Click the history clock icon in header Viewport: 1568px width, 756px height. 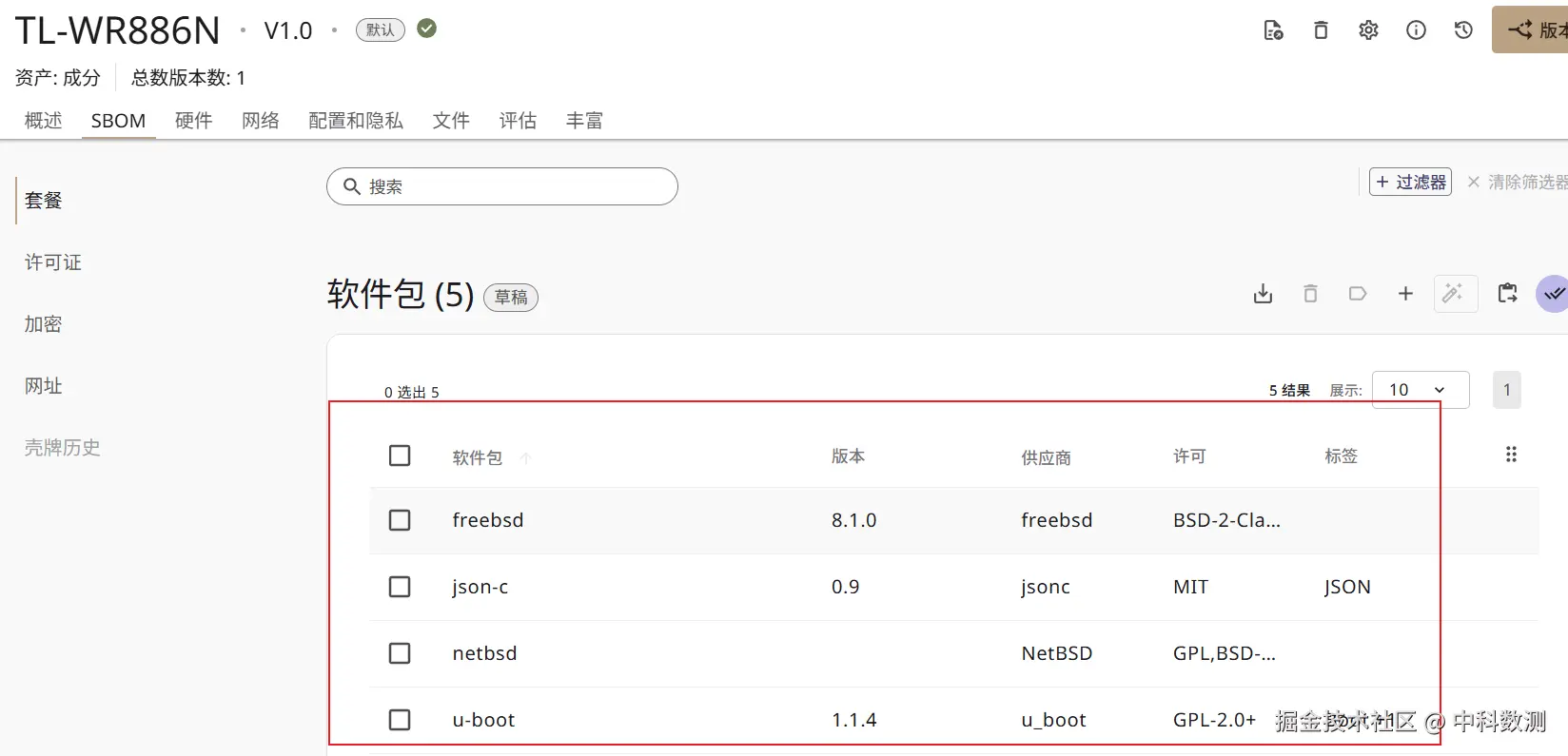tap(1463, 30)
